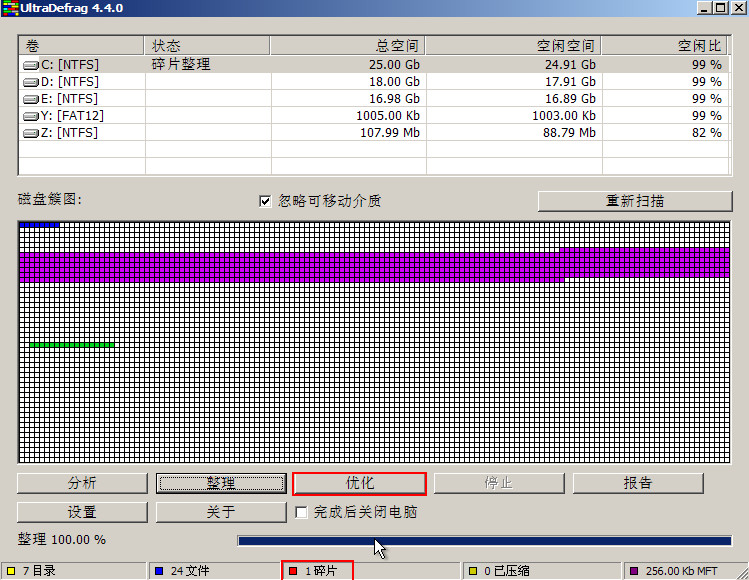Screen dimensions: 749x580
Task: Click the drive icon for volume Y:
Action: click(31, 116)
